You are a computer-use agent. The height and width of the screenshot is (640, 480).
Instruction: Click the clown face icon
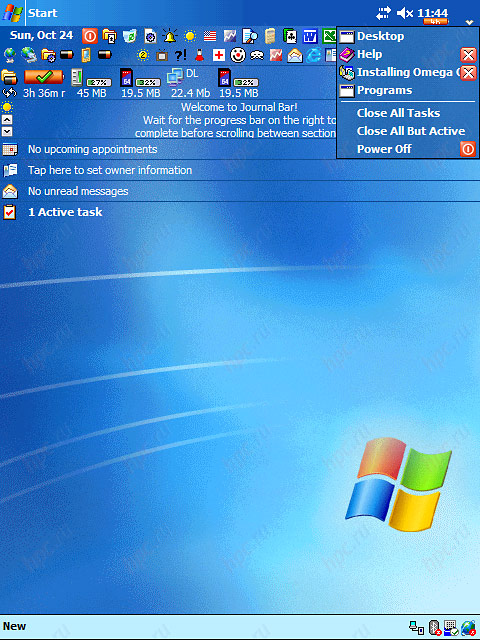[x=238, y=55]
